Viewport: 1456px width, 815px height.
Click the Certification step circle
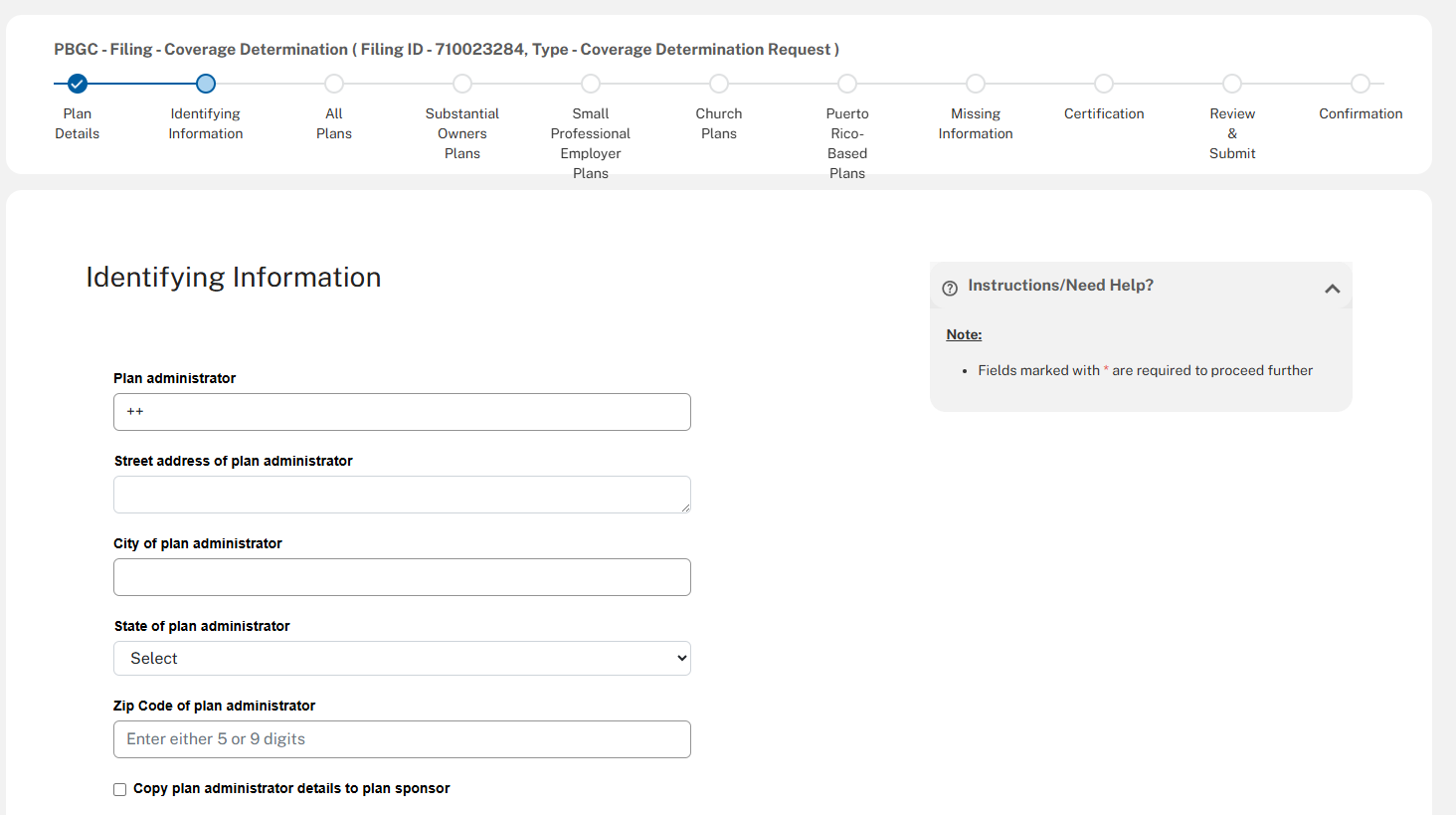coord(1104,85)
